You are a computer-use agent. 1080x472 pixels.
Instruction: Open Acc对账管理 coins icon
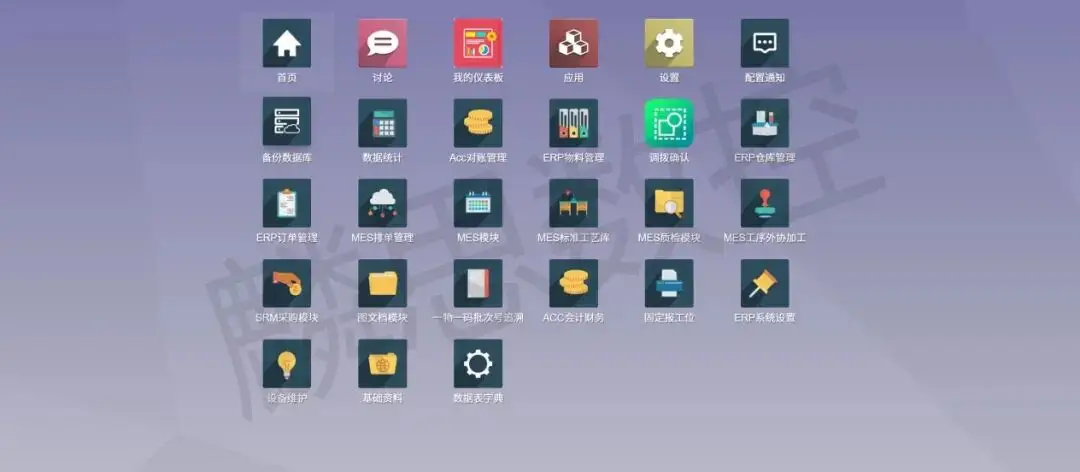(x=478, y=123)
